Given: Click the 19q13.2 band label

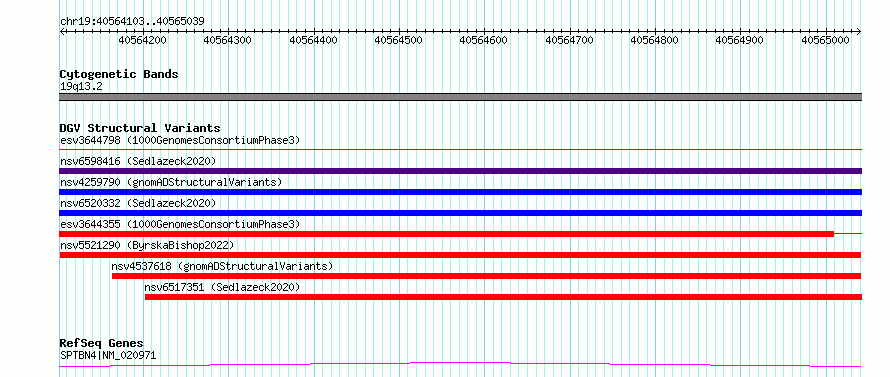Looking at the screenshot, I should (x=81, y=87).
